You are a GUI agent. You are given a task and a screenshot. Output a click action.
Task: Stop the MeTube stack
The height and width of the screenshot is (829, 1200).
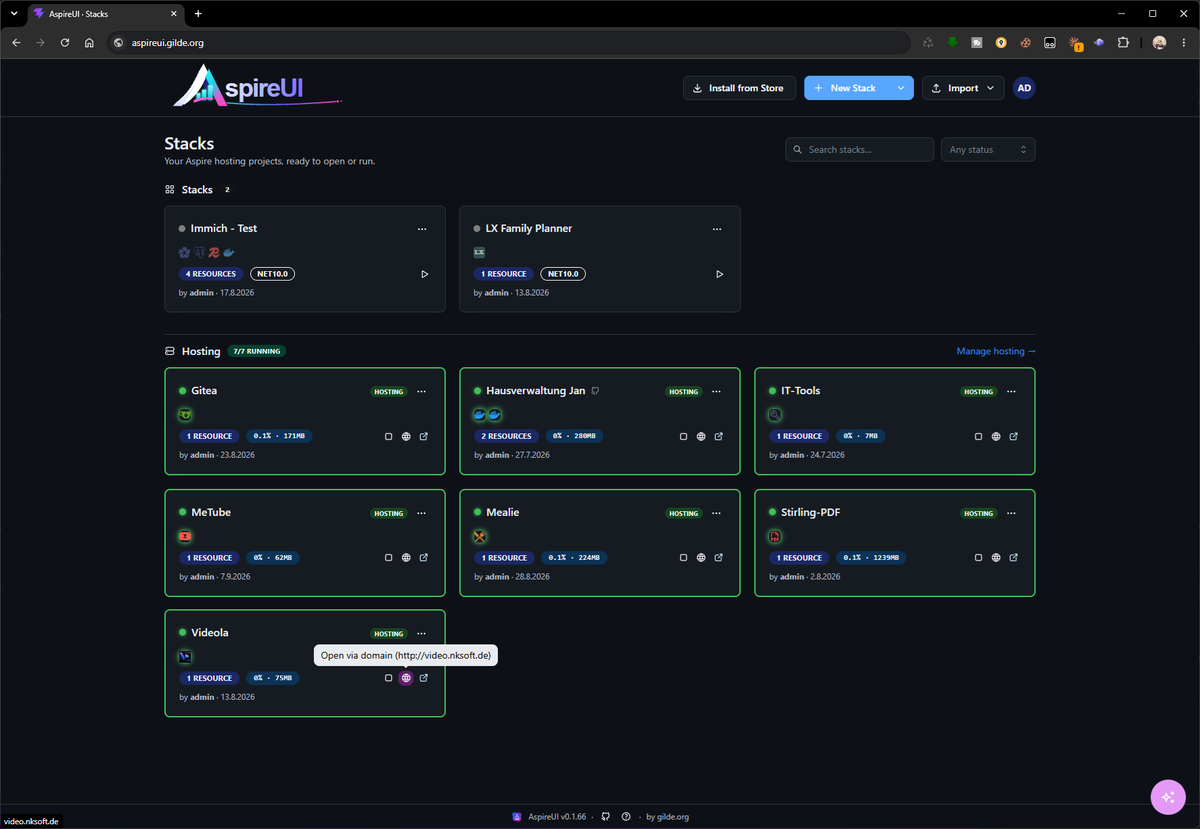[389, 558]
